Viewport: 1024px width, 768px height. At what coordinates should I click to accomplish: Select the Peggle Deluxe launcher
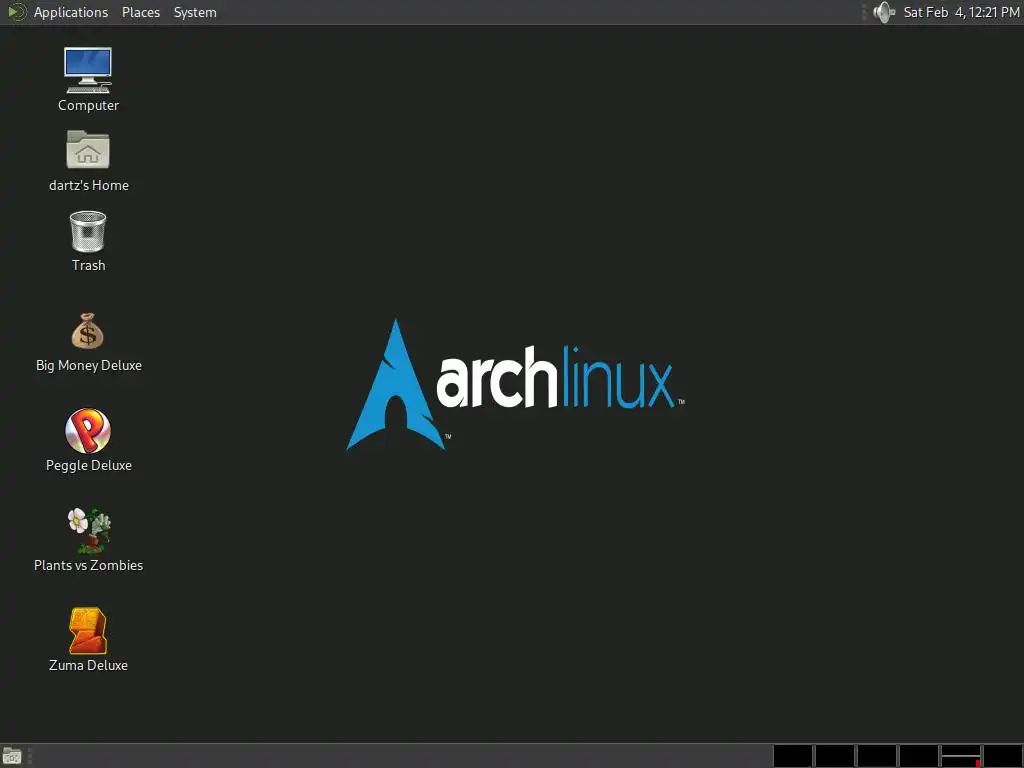(88, 441)
